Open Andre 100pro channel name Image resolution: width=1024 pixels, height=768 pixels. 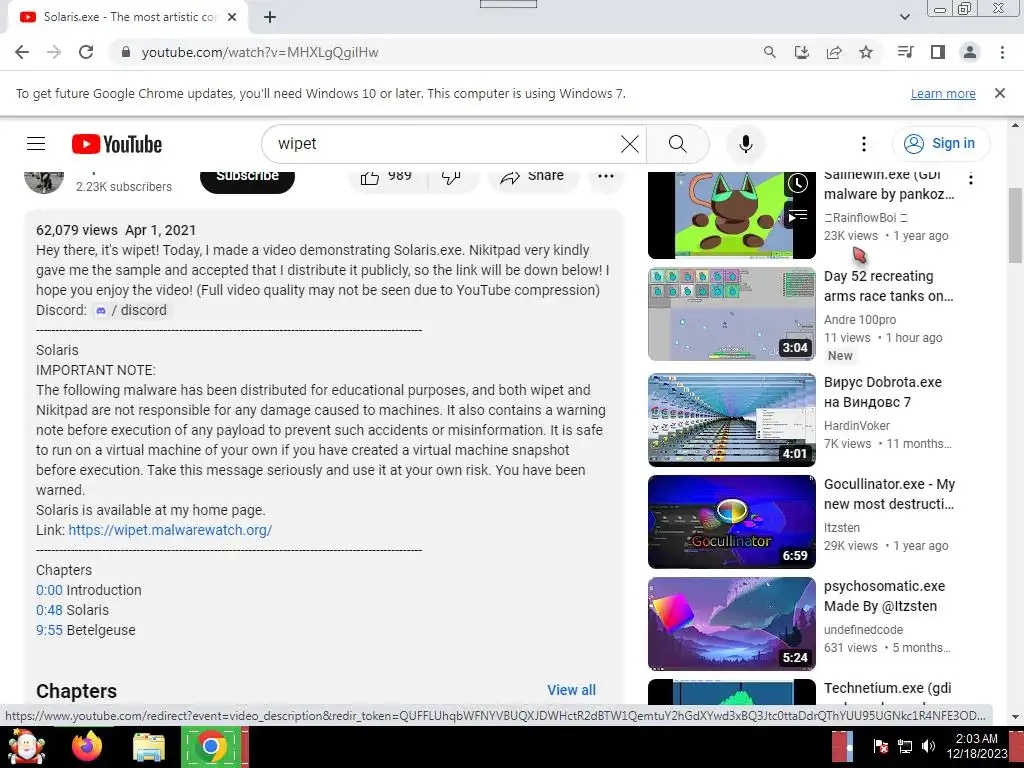[x=859, y=319]
